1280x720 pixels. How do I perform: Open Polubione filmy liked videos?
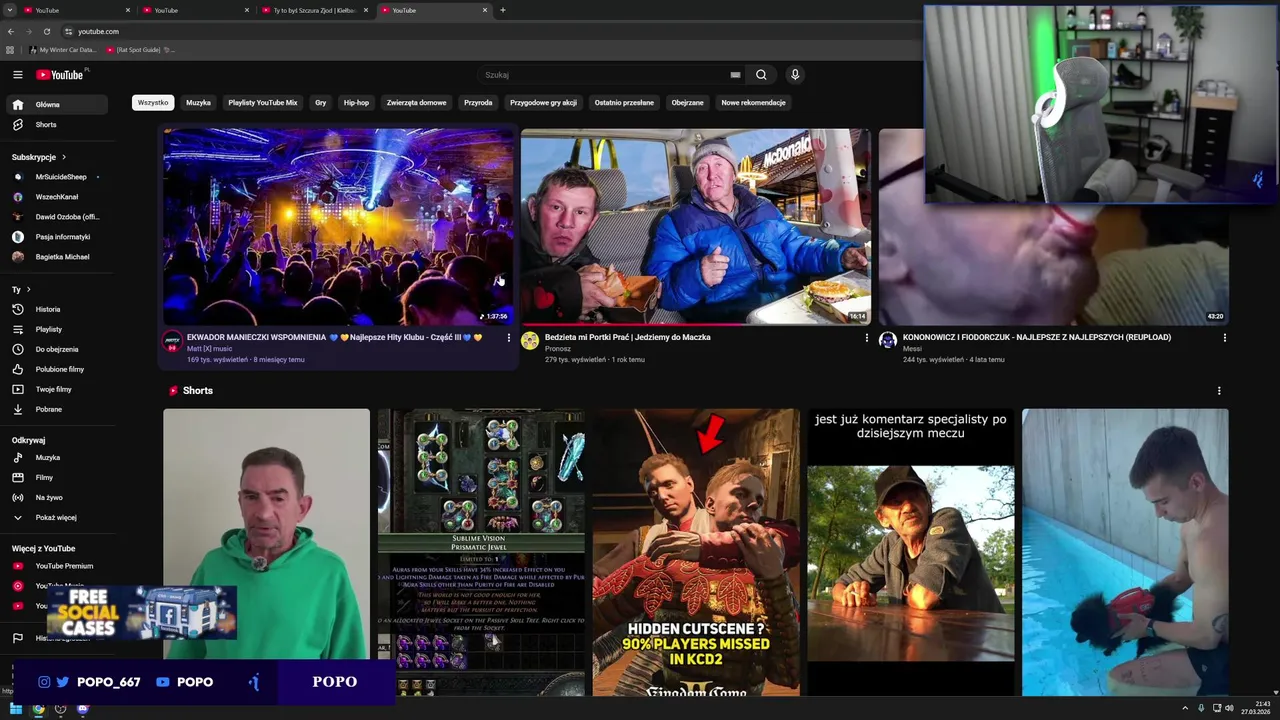click(x=59, y=369)
